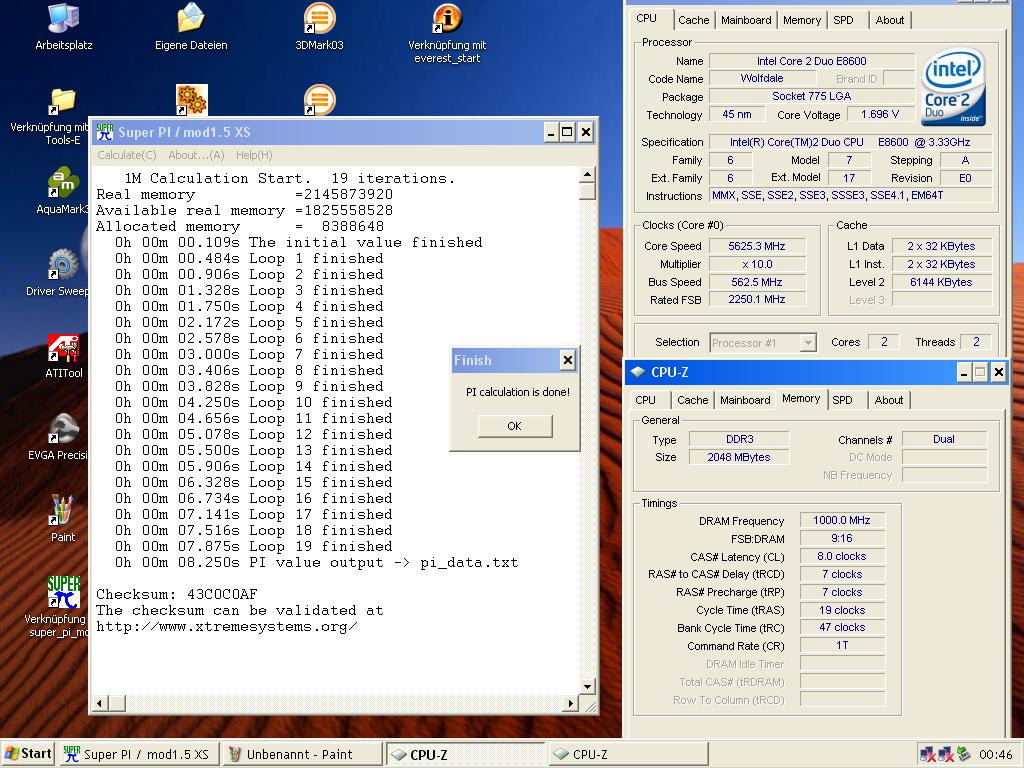
Task: Click OK in the Finish dialog
Action: (515, 426)
